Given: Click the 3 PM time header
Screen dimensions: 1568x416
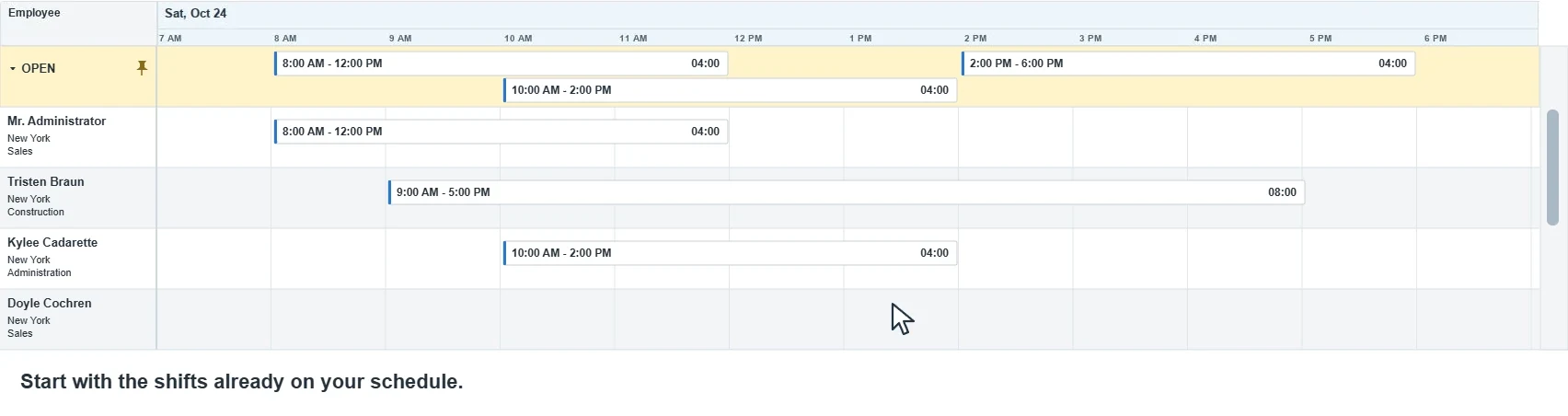Looking at the screenshot, I should (x=1090, y=39).
